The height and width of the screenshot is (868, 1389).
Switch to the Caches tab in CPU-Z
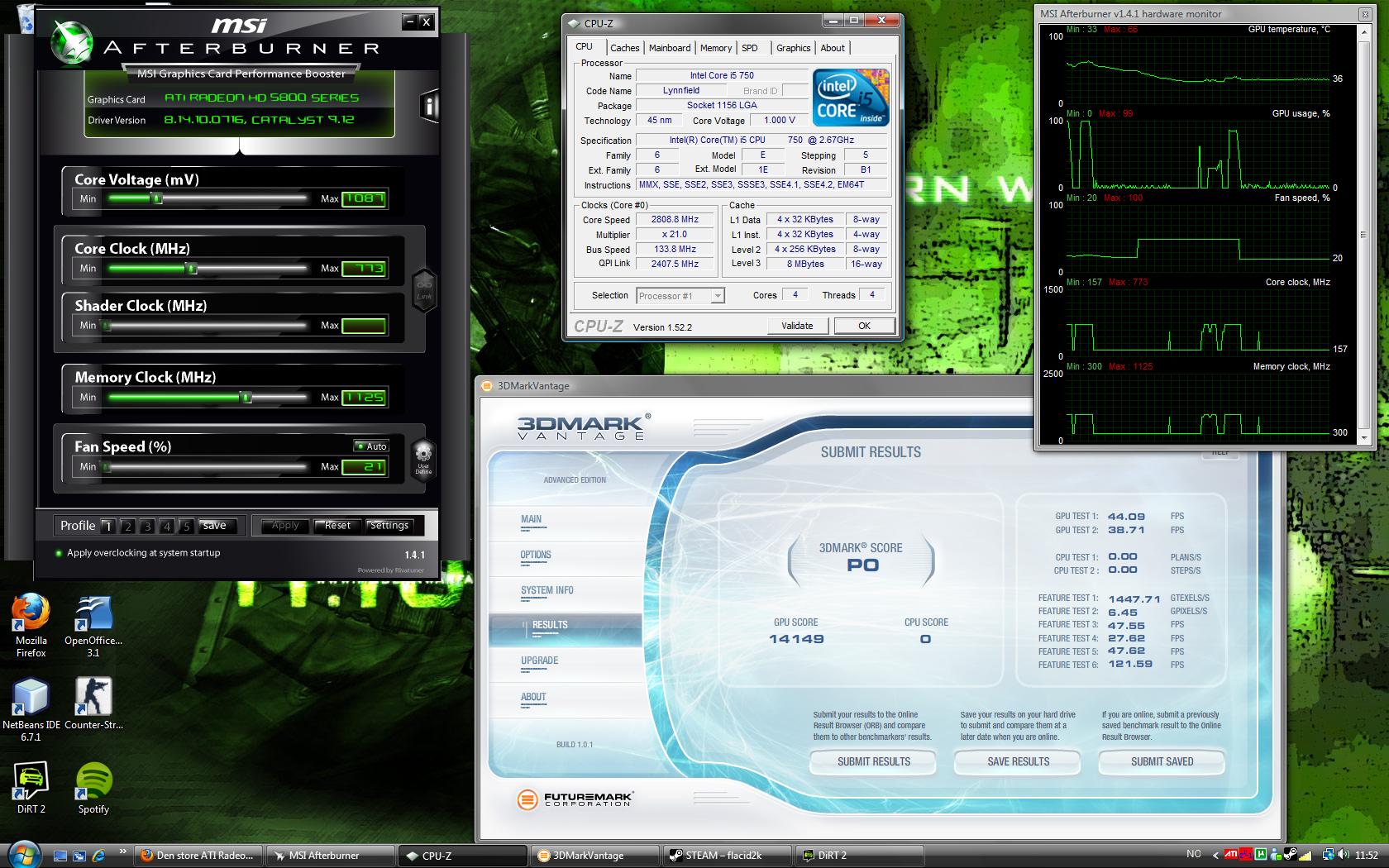coord(625,48)
